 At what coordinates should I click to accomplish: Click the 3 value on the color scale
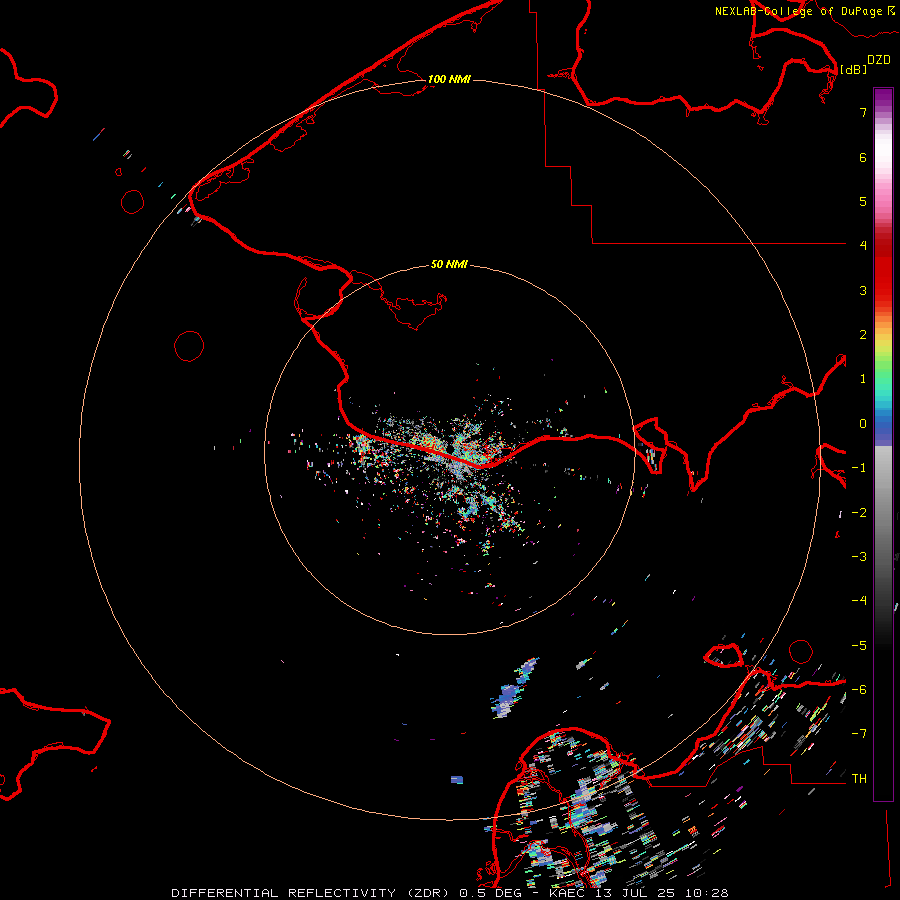[x=863, y=290]
